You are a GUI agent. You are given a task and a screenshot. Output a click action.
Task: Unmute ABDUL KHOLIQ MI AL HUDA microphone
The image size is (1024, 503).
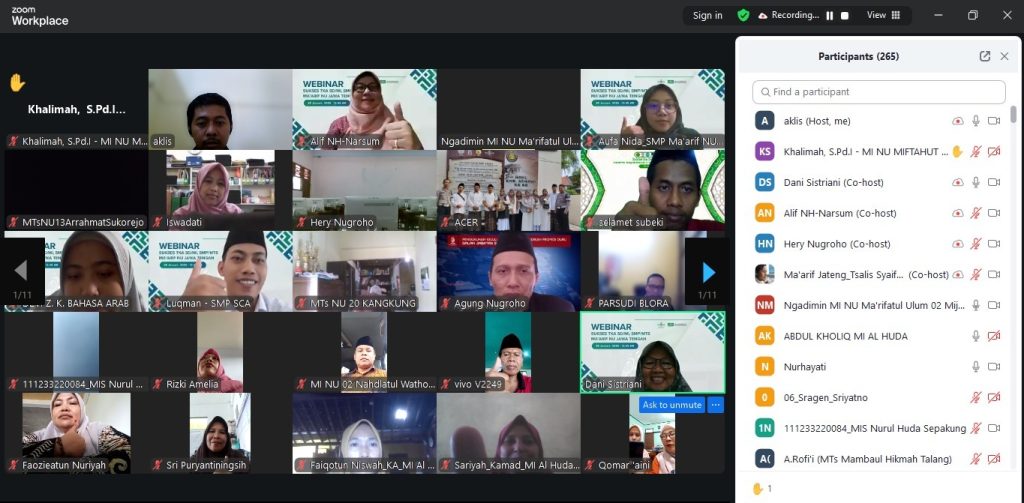[976, 337]
